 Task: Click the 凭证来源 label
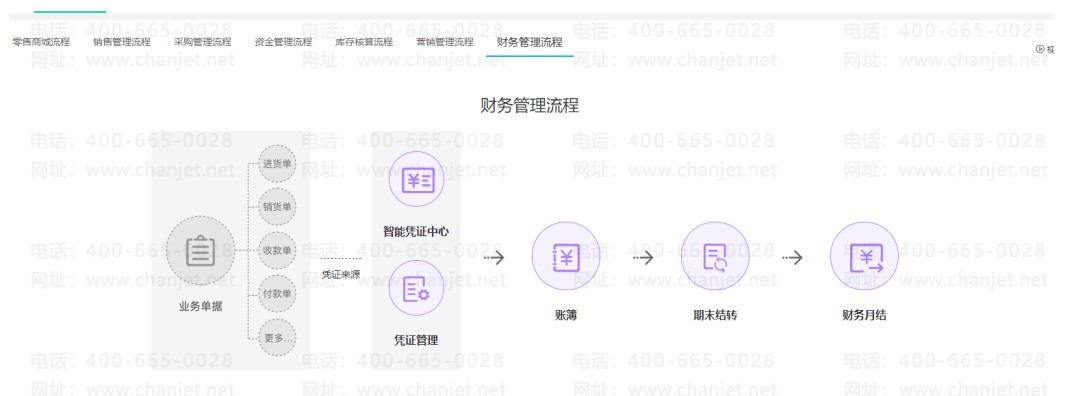coord(341,274)
